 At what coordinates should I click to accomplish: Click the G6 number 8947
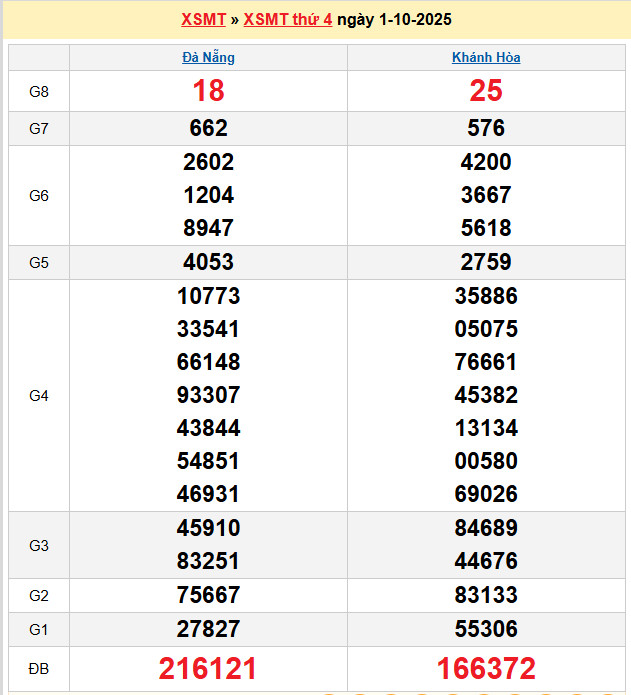[208, 228]
